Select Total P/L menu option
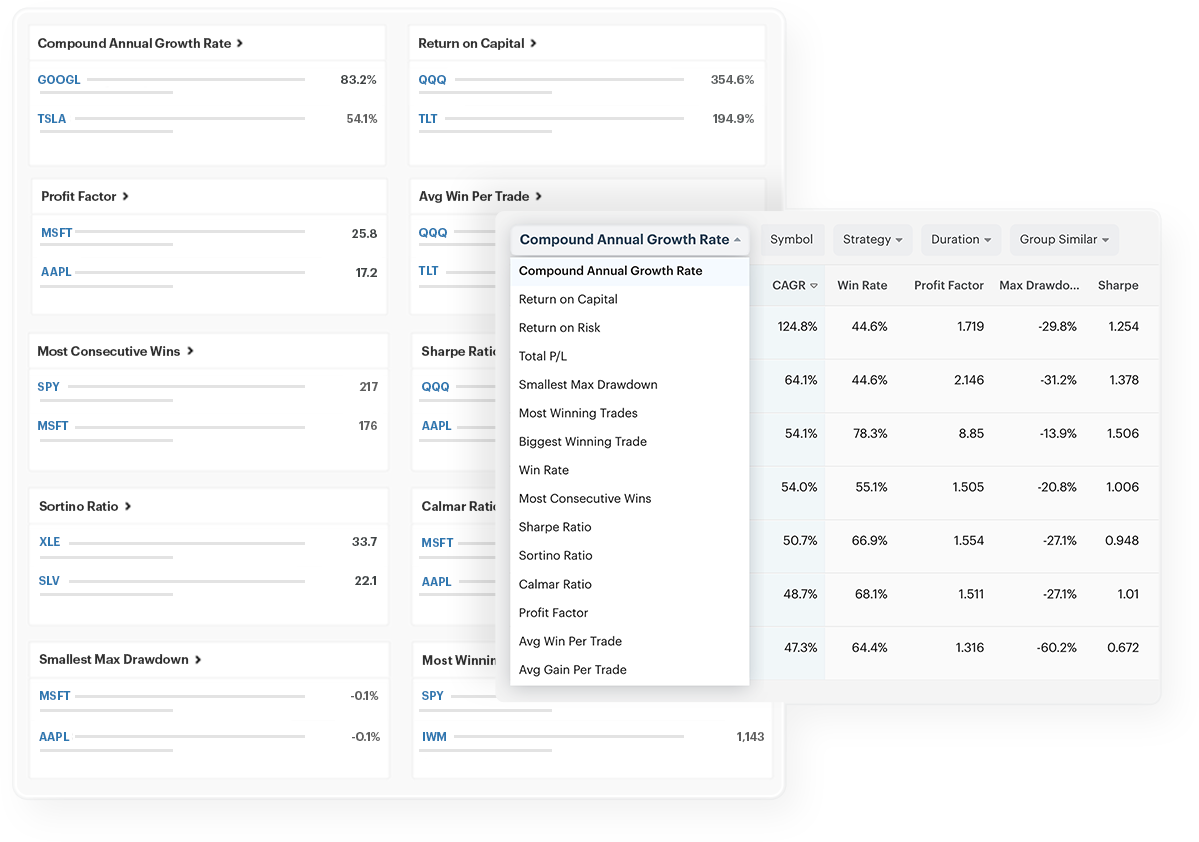Screen dimensions: 1199x842 click(629, 356)
